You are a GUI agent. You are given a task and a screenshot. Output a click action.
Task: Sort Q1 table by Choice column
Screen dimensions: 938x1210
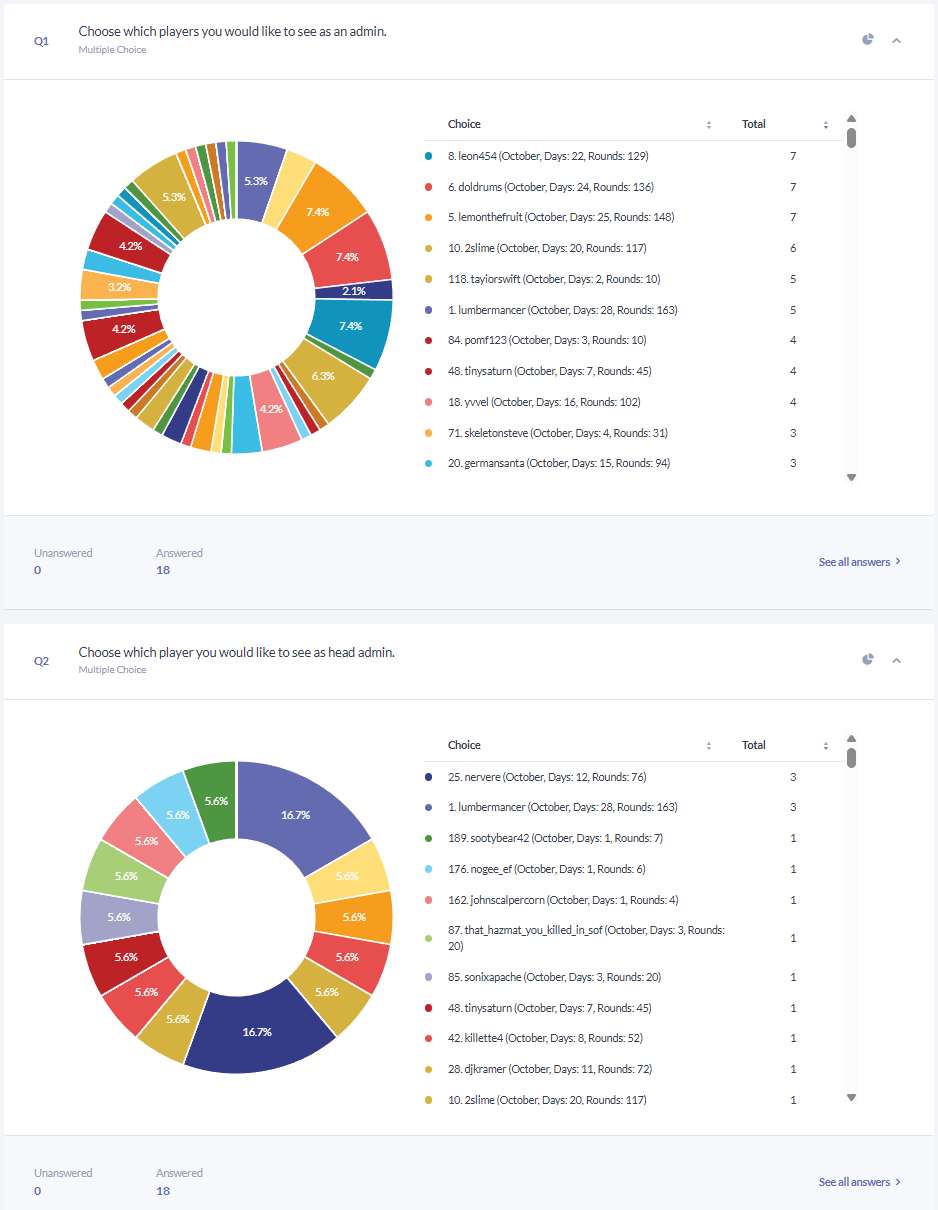click(709, 125)
